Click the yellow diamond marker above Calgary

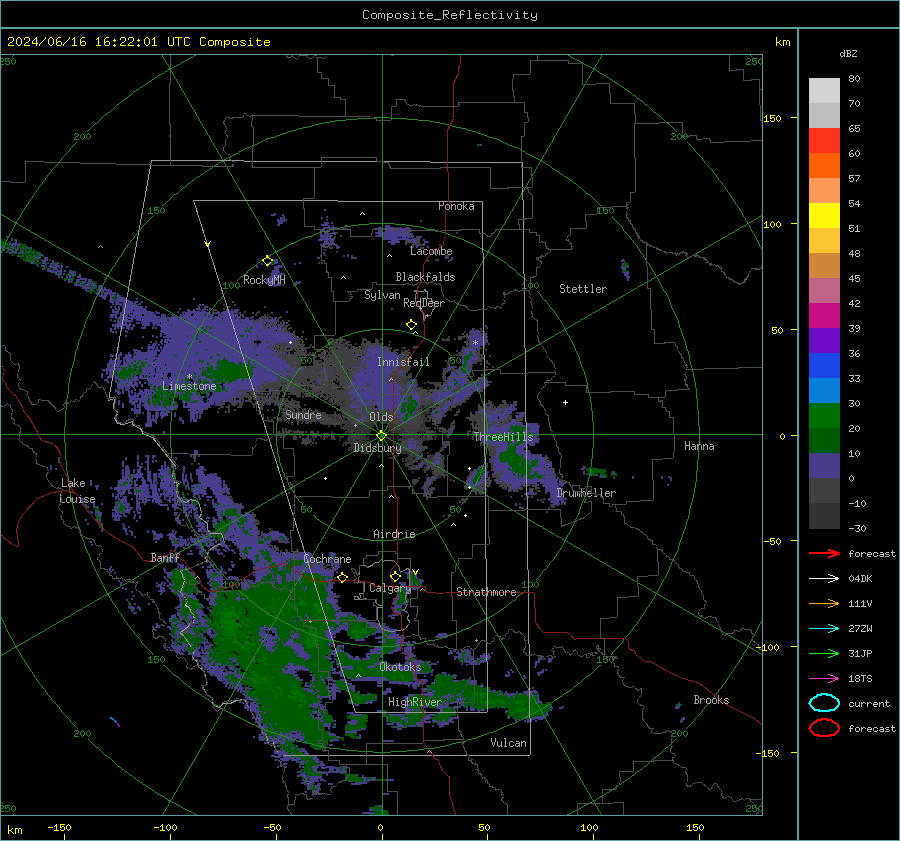pyautogui.click(x=395, y=576)
